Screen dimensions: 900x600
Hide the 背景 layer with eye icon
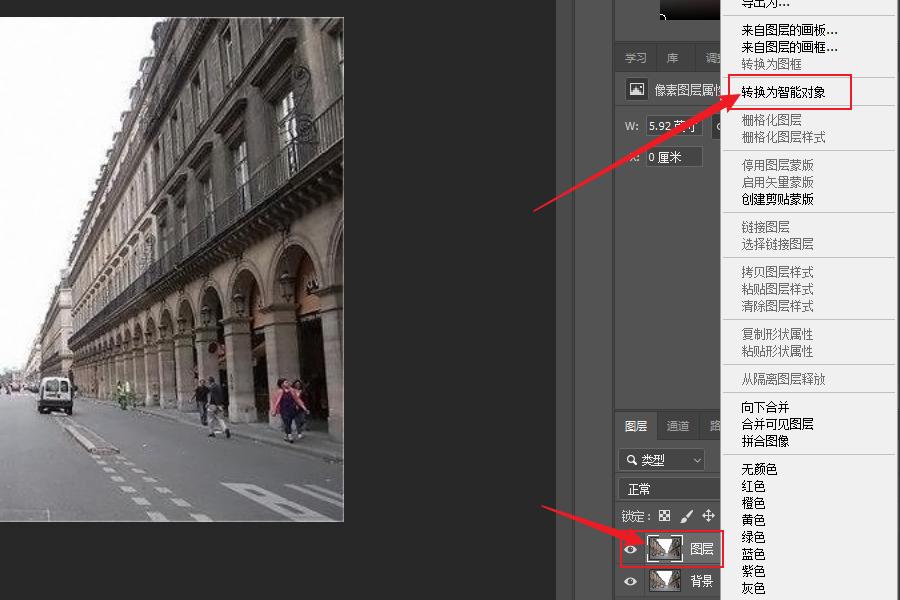630,581
